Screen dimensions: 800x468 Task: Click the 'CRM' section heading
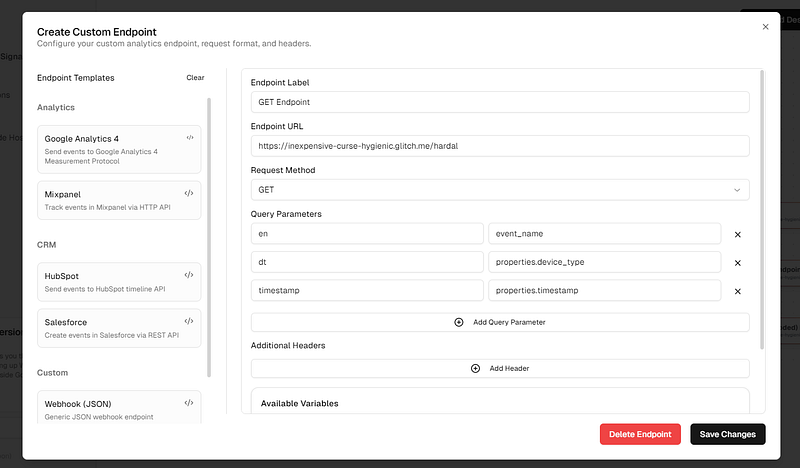pos(46,245)
